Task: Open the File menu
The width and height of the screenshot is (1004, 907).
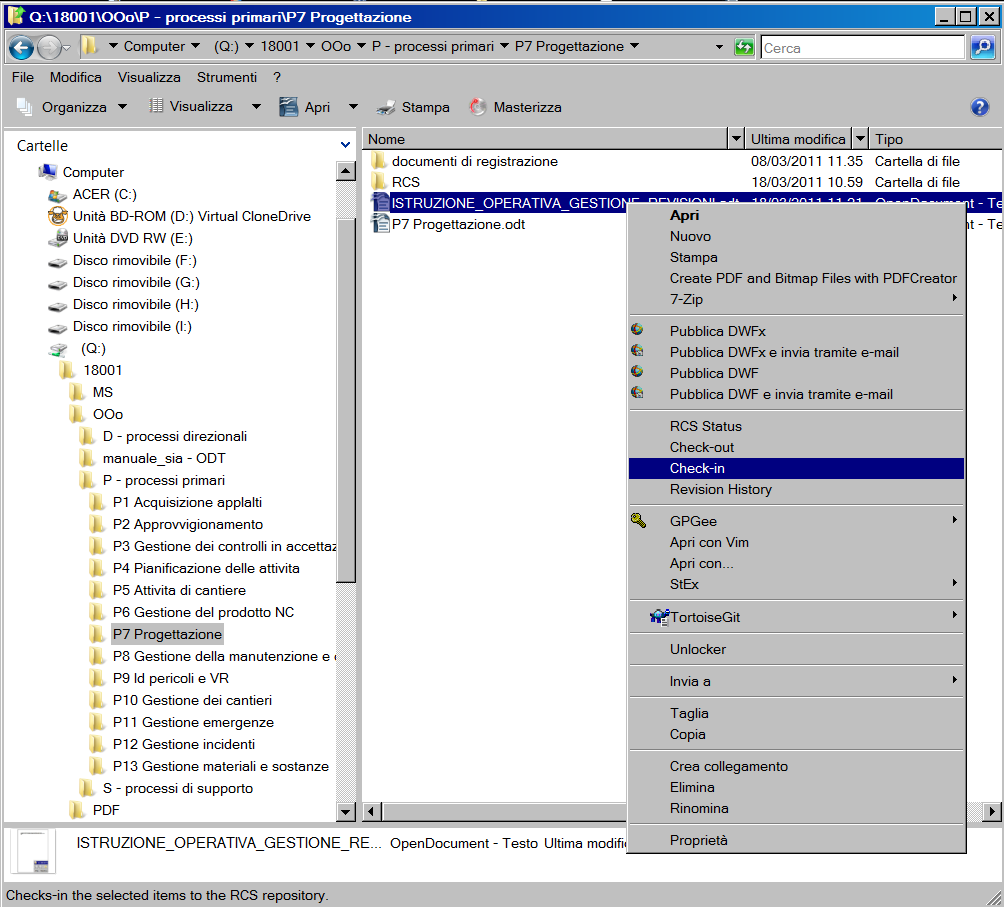Action: tap(22, 77)
